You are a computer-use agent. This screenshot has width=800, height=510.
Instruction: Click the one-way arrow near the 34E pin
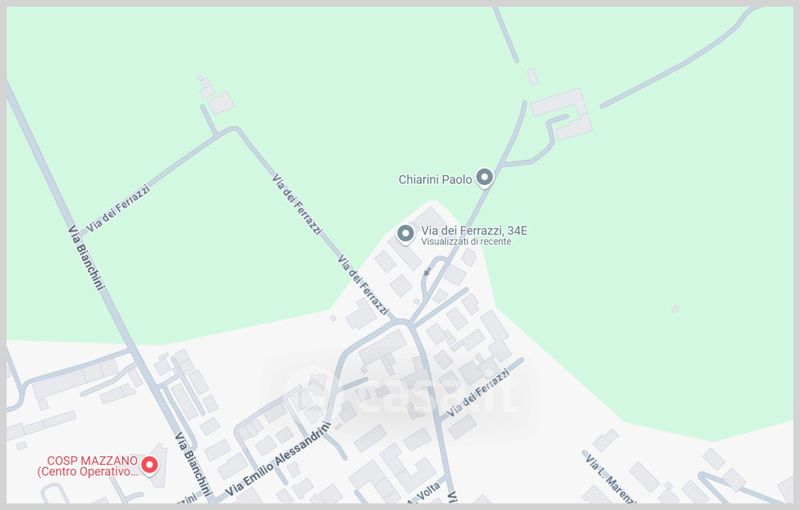coord(427,272)
